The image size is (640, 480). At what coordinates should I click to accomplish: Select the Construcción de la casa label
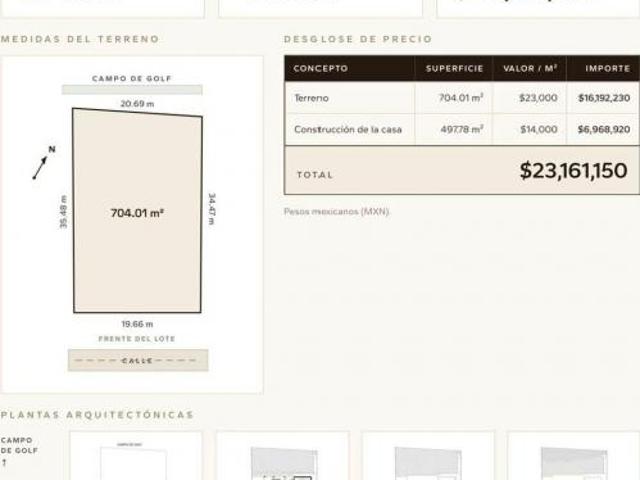click(348, 129)
